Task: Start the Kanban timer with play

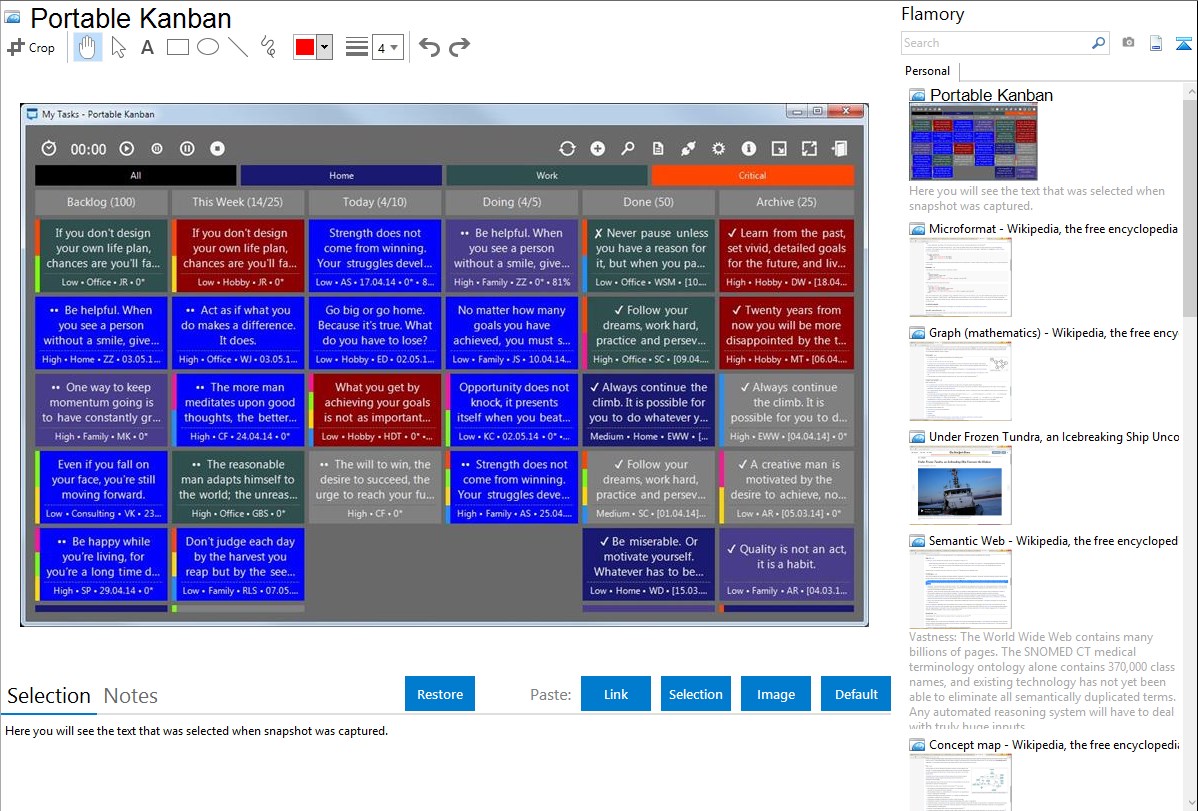Action: 127,148
